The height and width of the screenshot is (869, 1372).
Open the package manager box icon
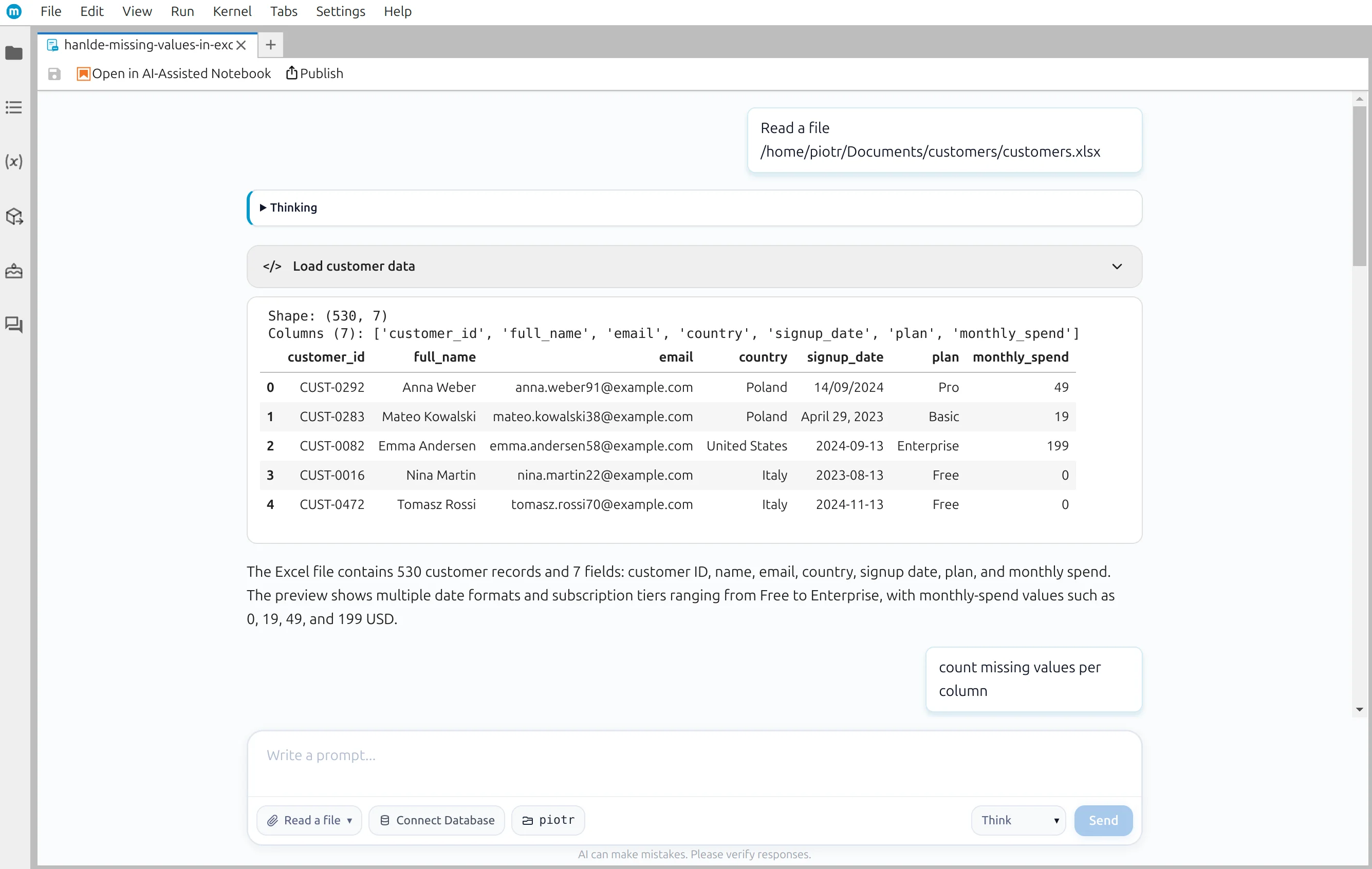(x=14, y=216)
